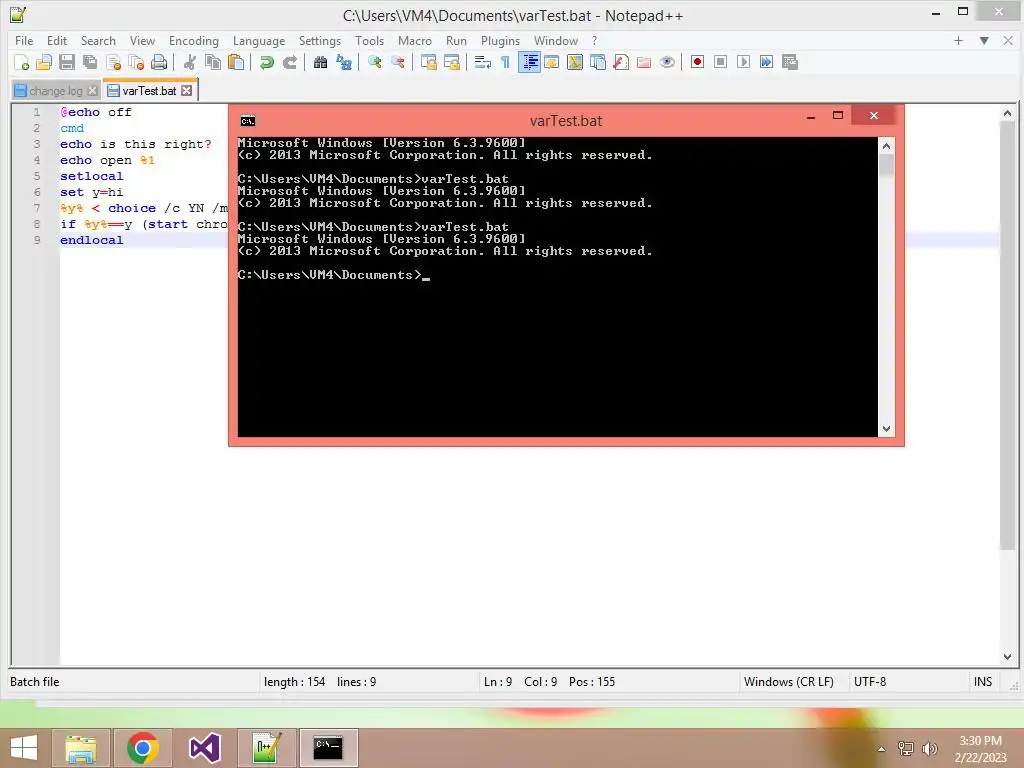Click Notepad++ editor scroll up arrow
Viewport: 1024px width, 768px height.
(1007, 114)
